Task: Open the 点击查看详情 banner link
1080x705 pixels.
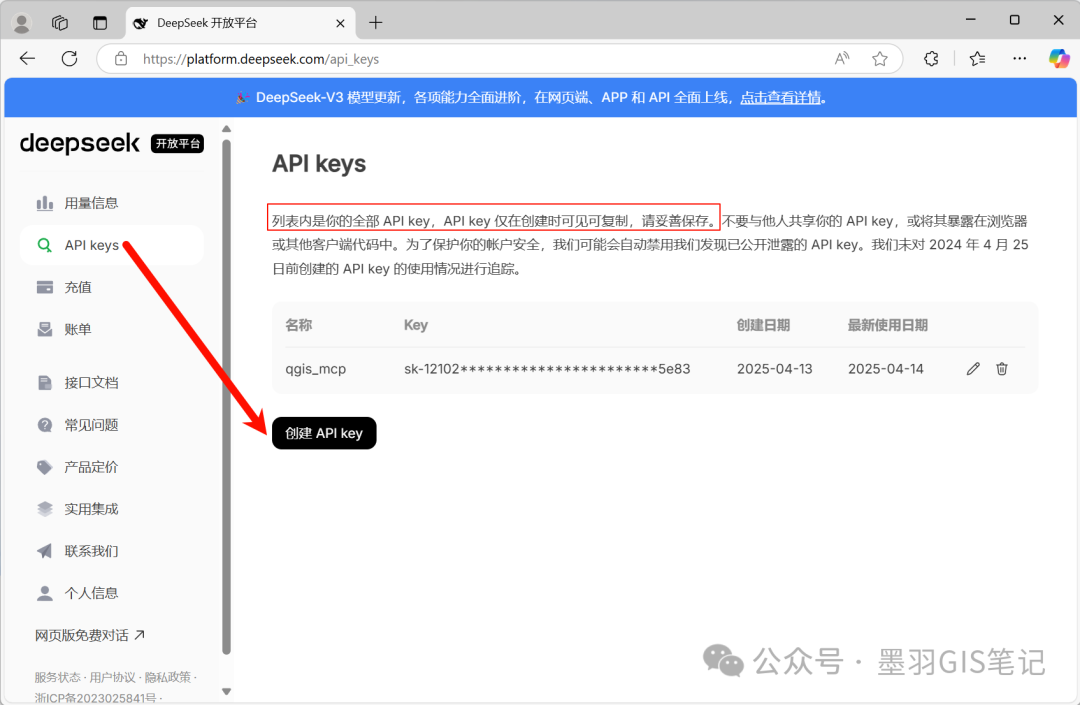Action: [x=781, y=97]
